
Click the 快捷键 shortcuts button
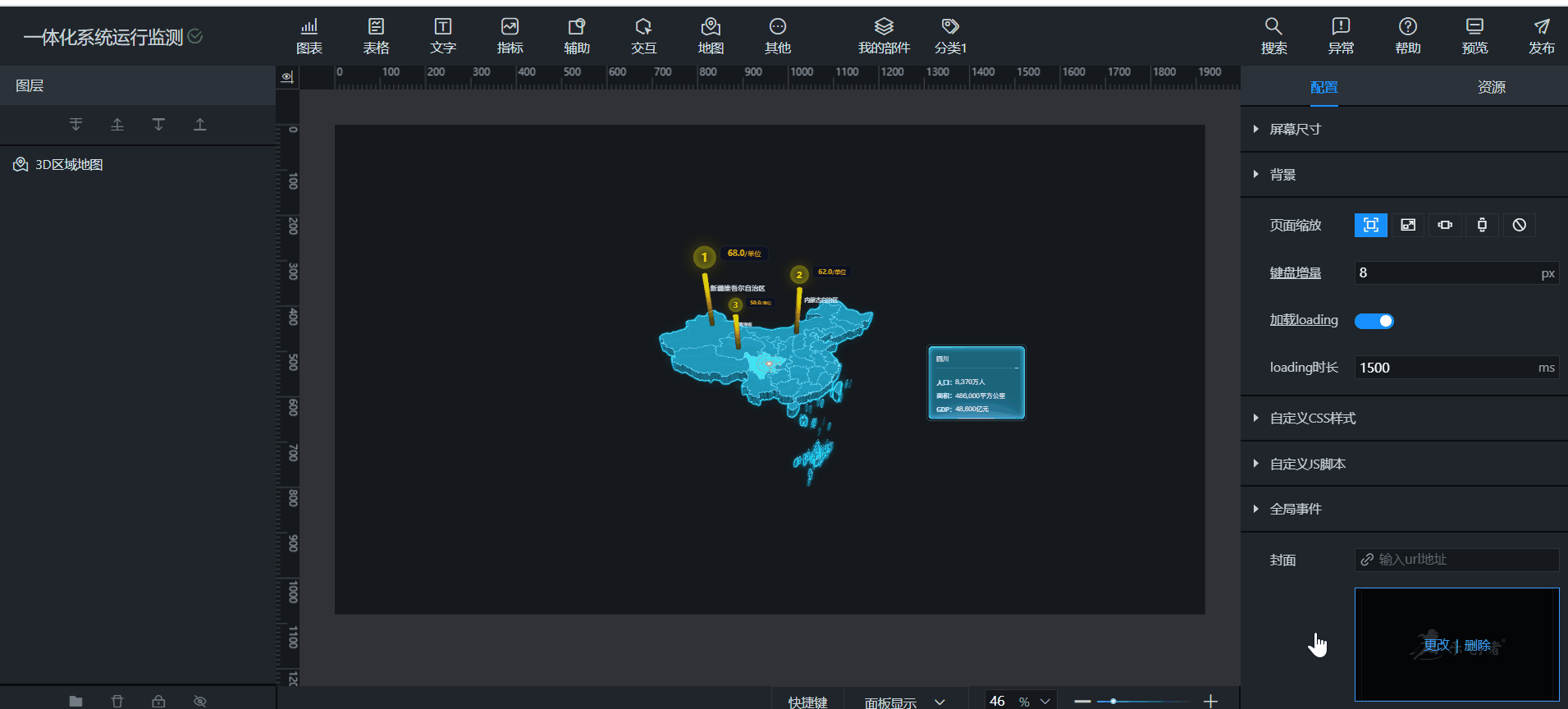click(x=807, y=702)
